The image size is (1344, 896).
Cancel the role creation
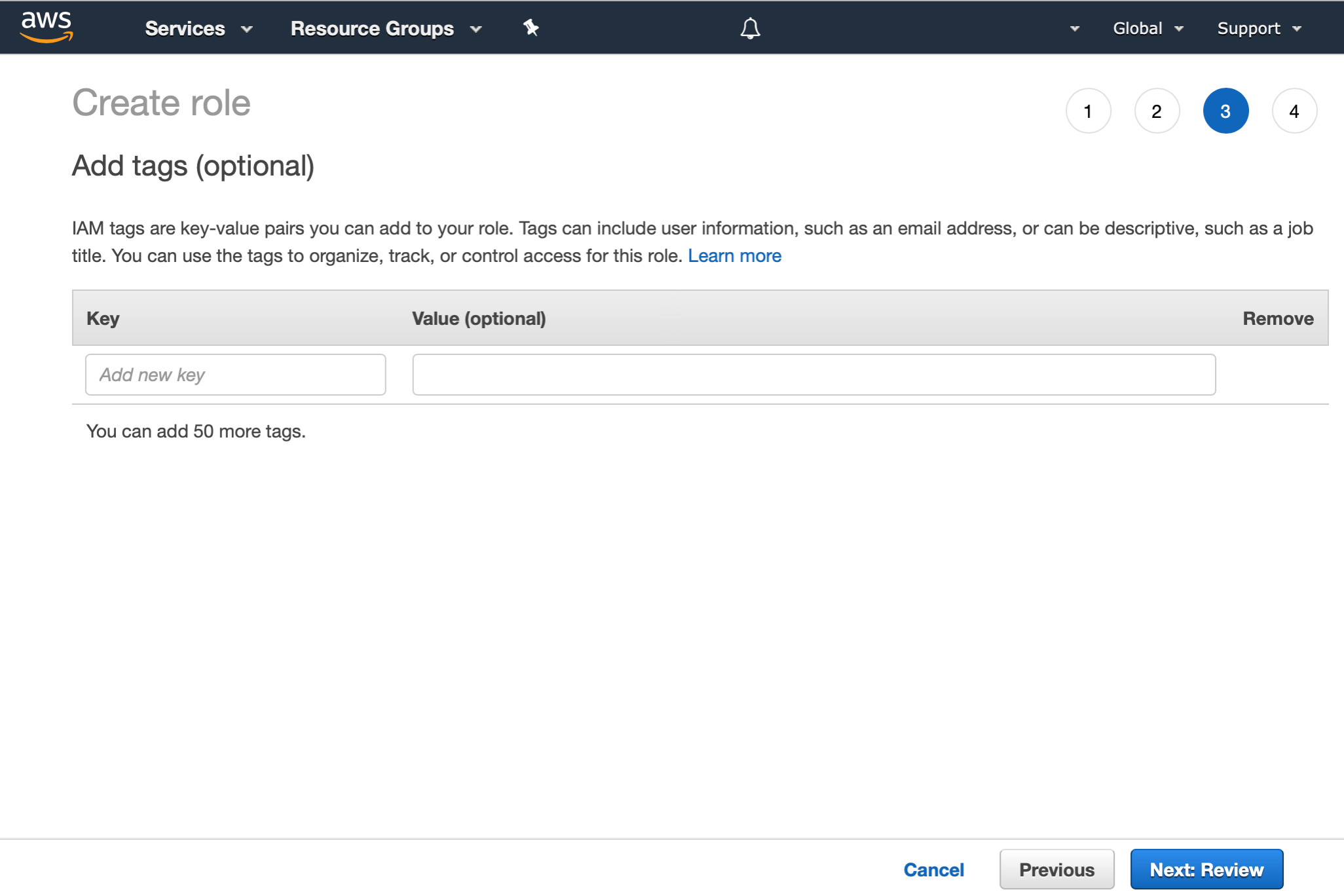(934, 869)
